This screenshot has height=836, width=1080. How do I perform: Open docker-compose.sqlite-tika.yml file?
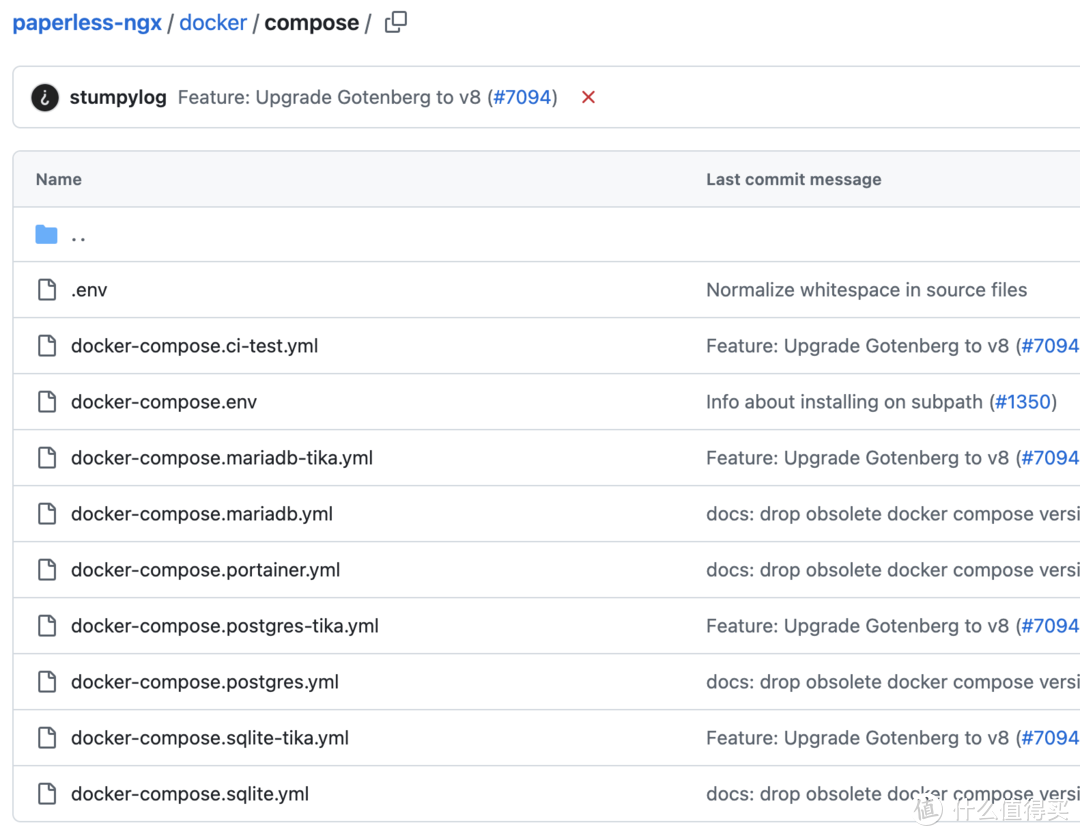coord(209,738)
